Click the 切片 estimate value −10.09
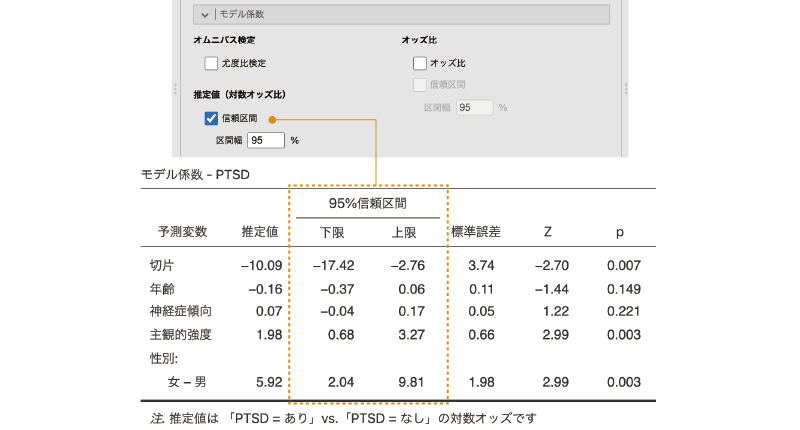This screenshot has height=430, width=800. [260, 265]
